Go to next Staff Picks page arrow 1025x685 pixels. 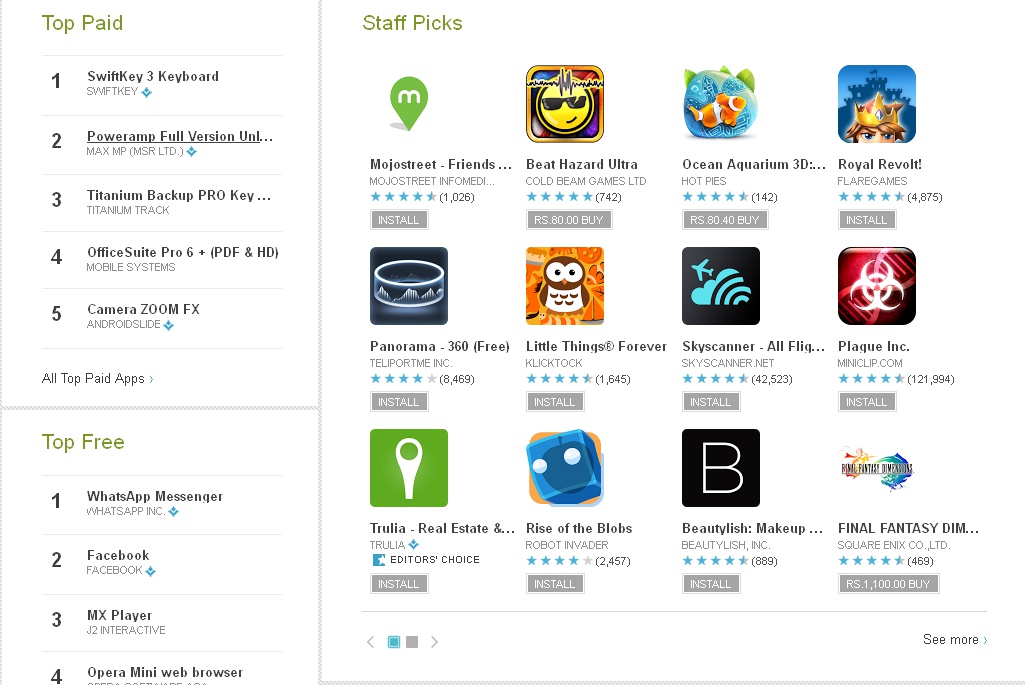[435, 642]
